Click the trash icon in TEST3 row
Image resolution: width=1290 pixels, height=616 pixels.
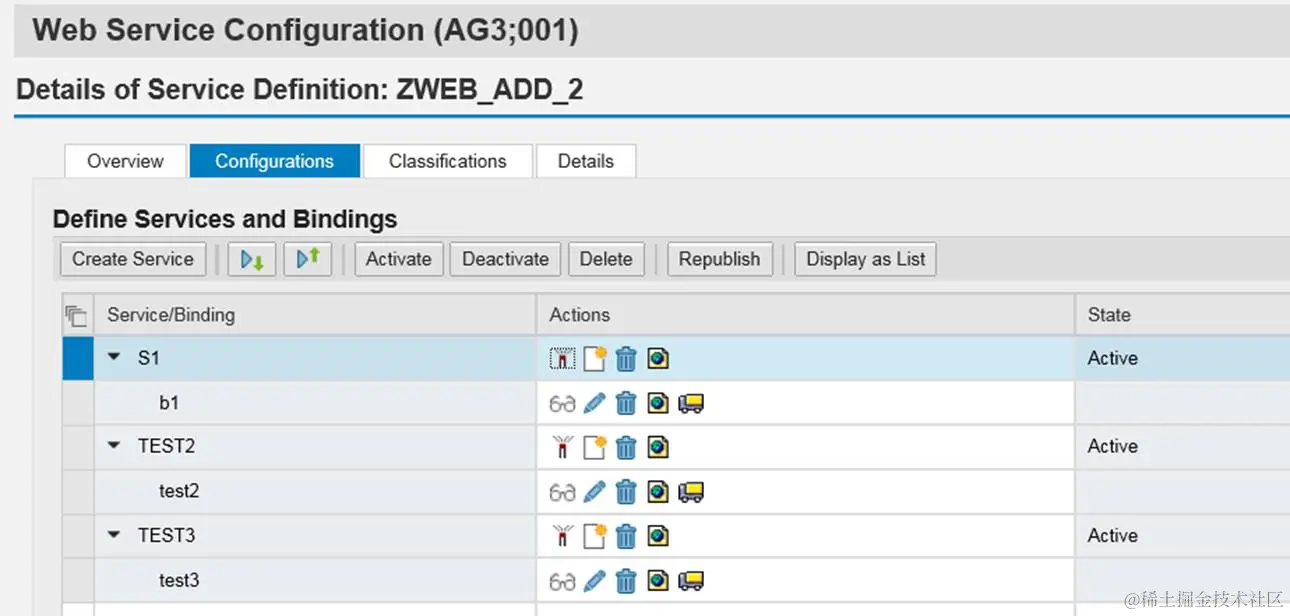[626, 536]
